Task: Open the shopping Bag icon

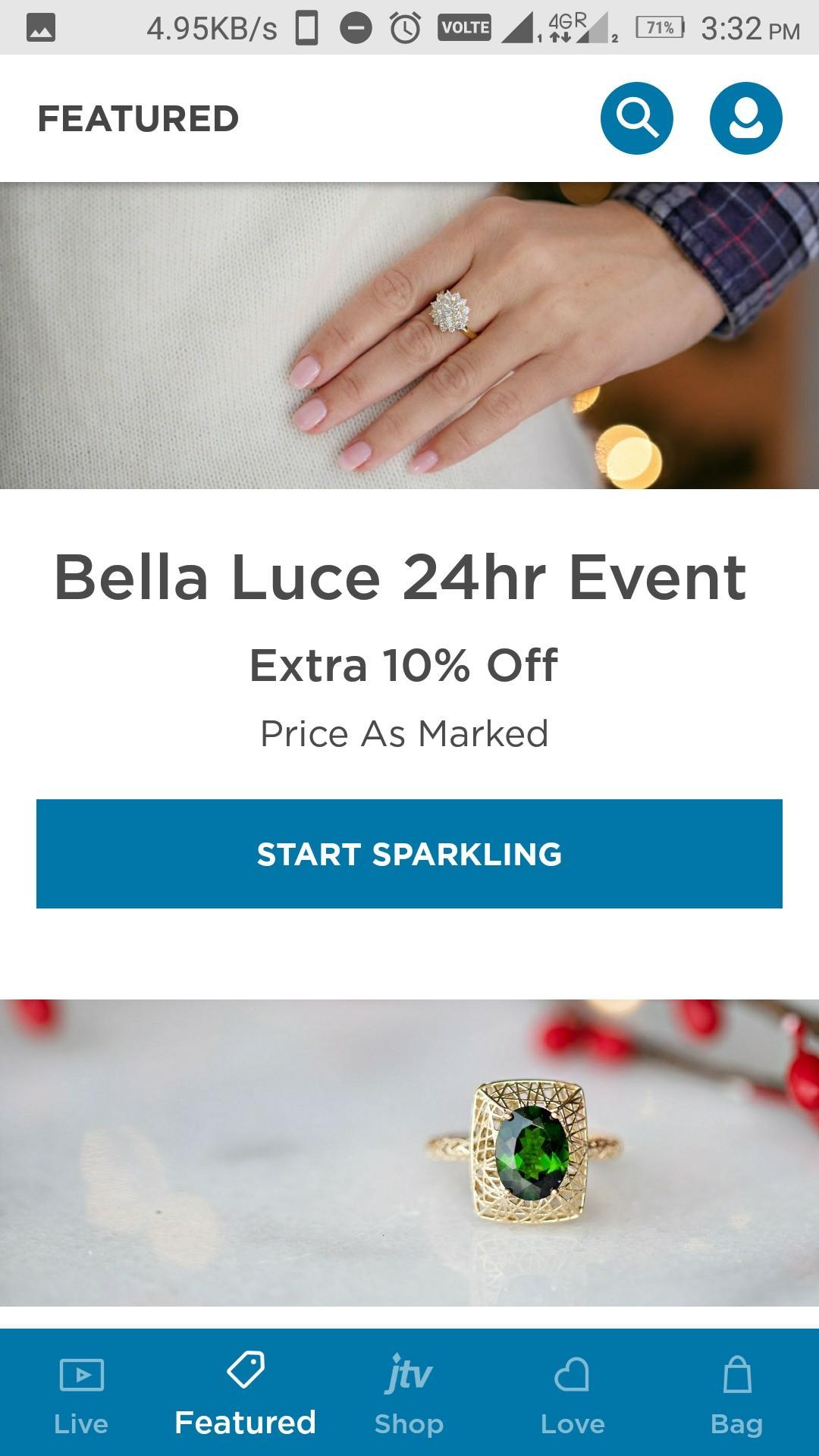Action: click(736, 1374)
